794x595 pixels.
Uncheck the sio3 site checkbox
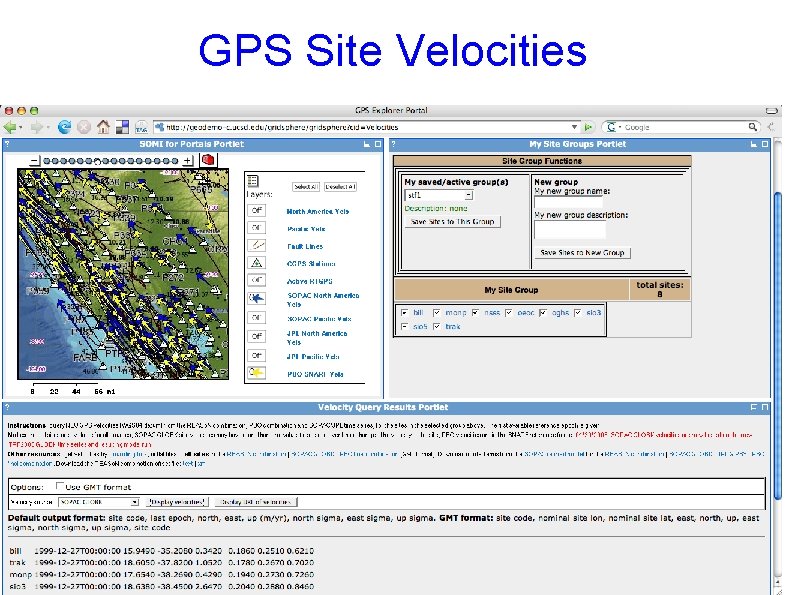[577, 313]
